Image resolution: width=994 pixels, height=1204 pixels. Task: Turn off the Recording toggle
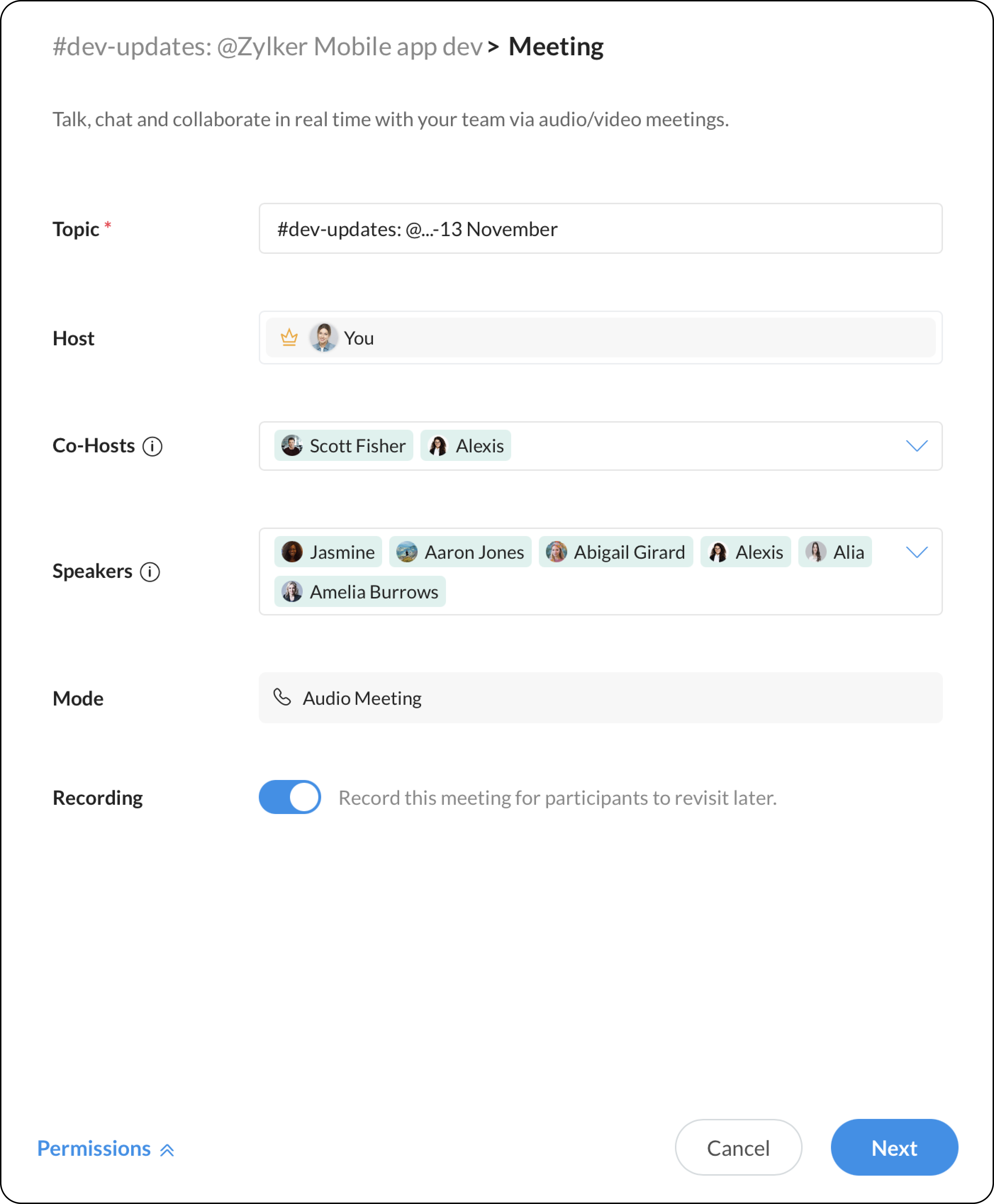coord(290,797)
